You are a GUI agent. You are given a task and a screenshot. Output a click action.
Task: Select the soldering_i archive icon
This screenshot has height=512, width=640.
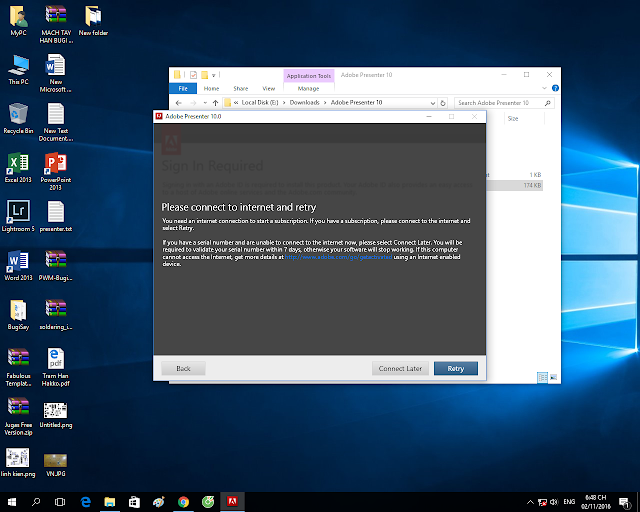point(56,315)
